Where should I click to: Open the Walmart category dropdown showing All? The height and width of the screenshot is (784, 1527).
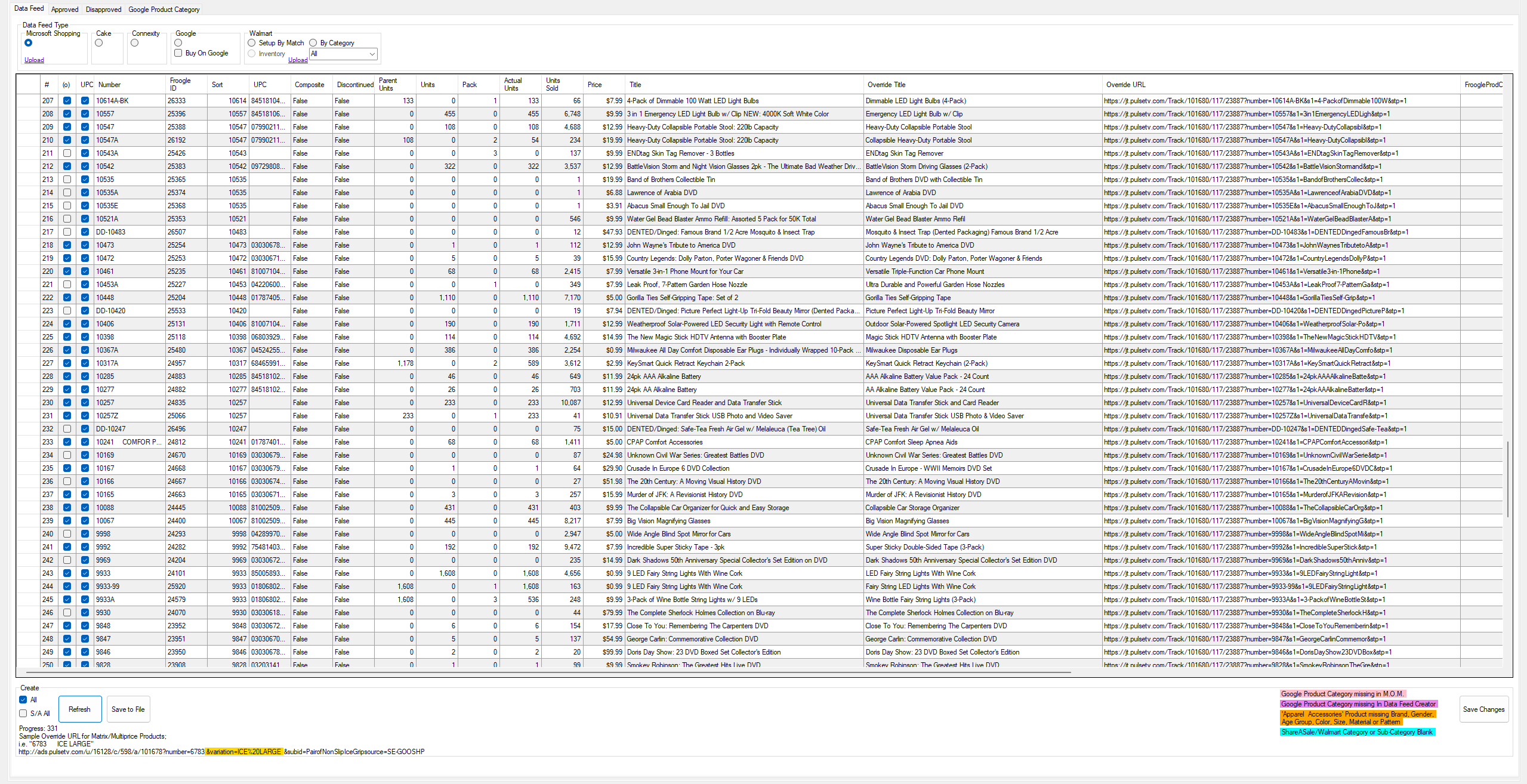click(343, 54)
